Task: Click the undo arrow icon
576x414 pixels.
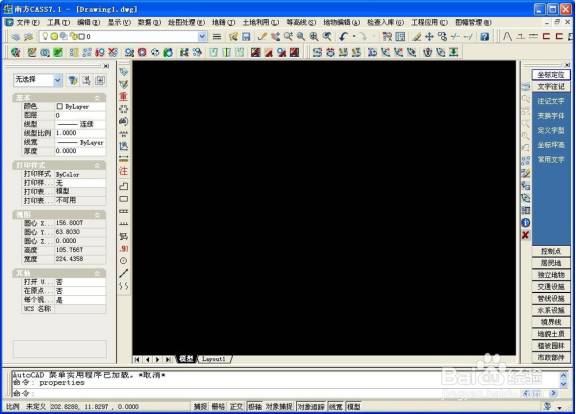Action: click(x=343, y=36)
